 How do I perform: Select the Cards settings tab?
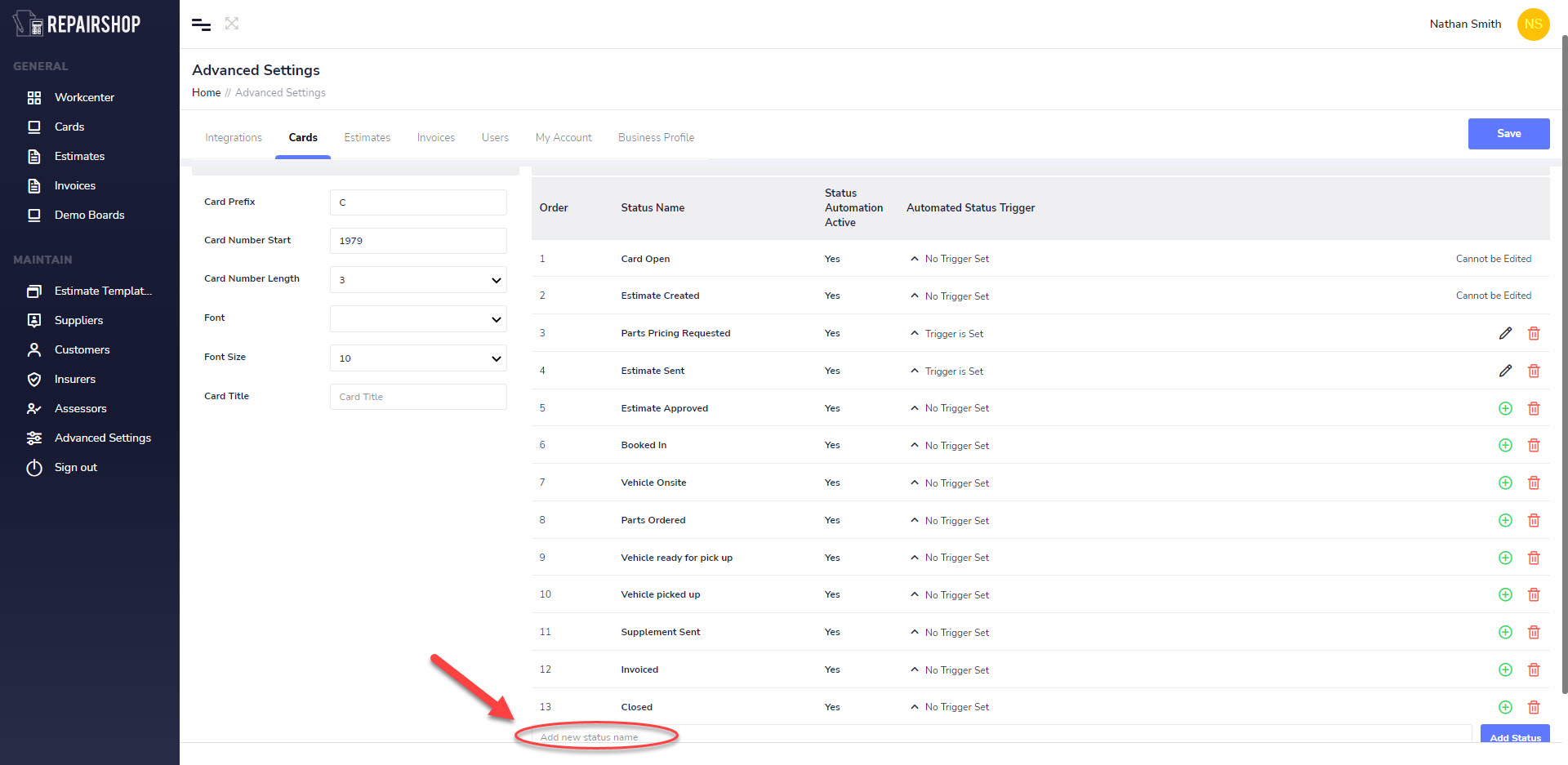(x=303, y=137)
